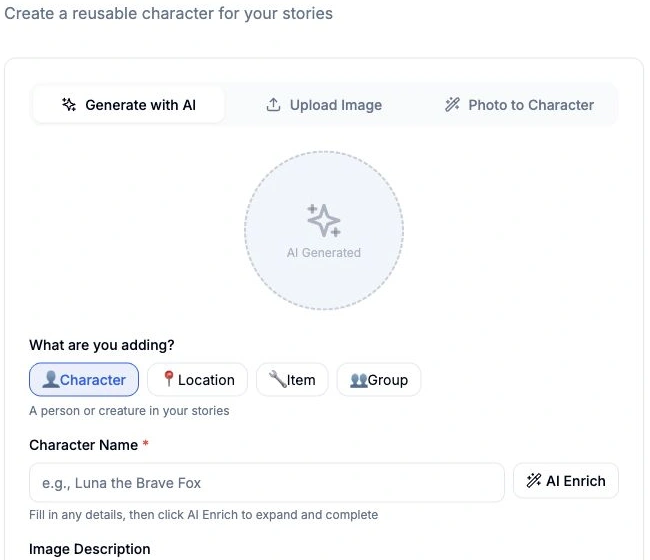Click the red pin icon in Location
The width and height of the screenshot is (650, 560).
[x=168, y=378]
